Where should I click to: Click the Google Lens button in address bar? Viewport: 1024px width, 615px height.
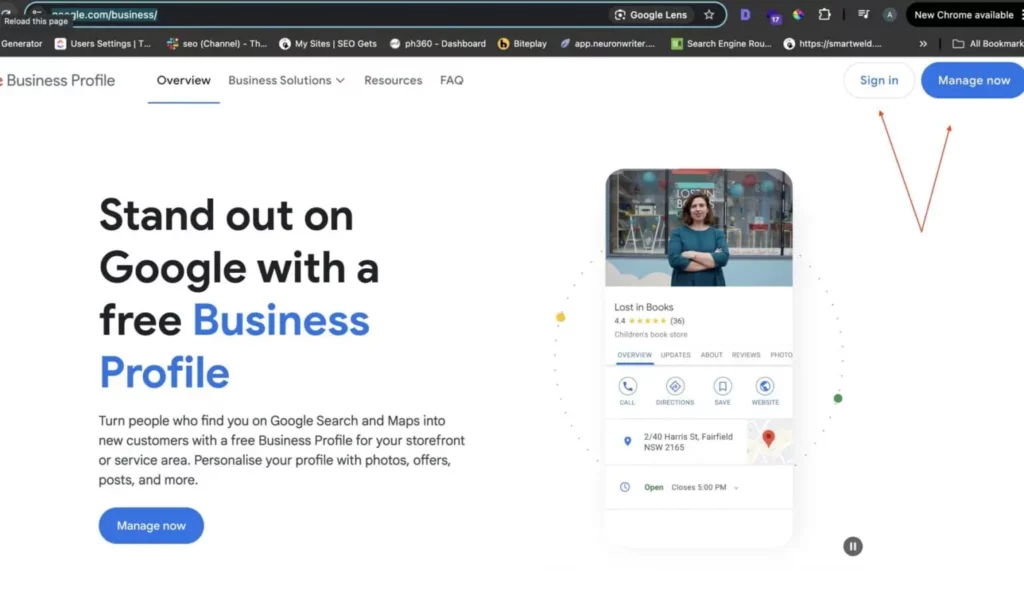tap(650, 14)
